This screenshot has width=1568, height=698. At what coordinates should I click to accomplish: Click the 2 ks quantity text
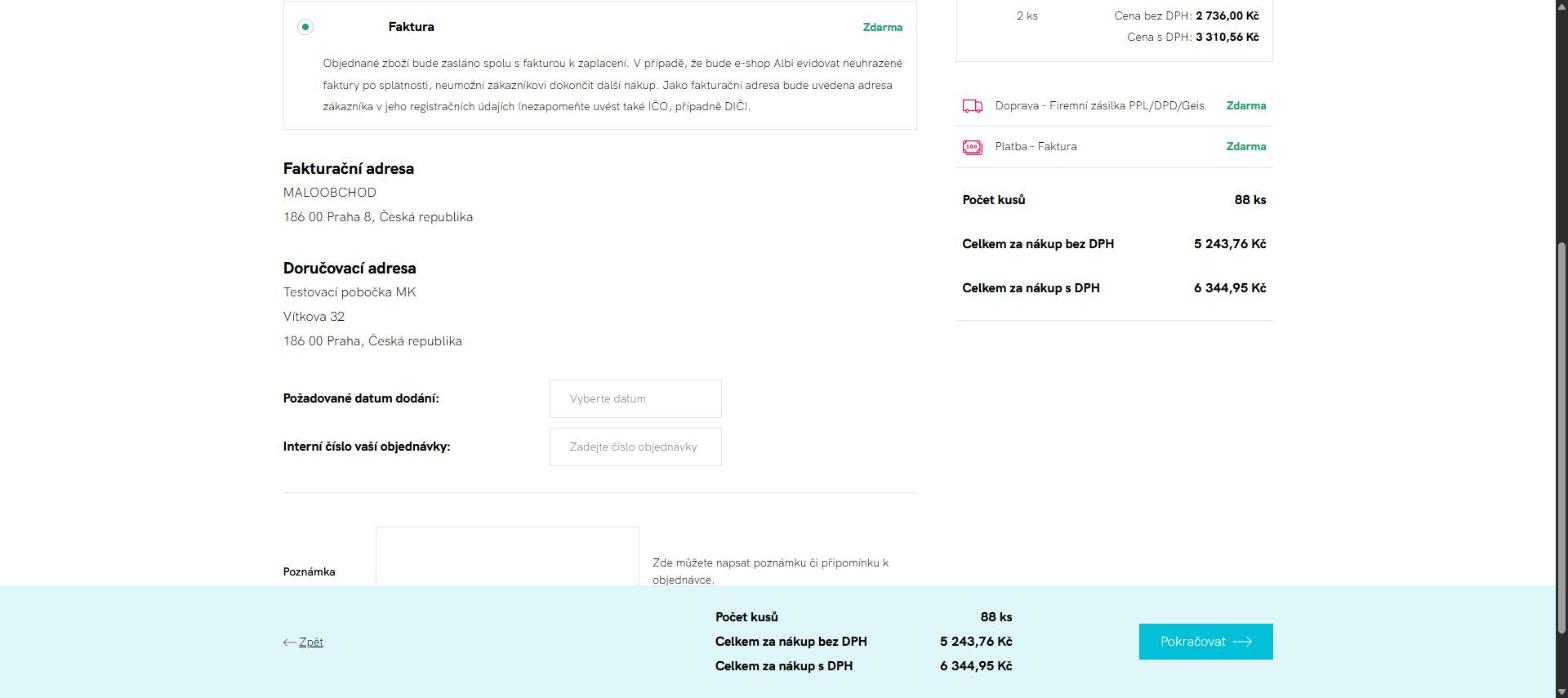pyautogui.click(x=1027, y=16)
